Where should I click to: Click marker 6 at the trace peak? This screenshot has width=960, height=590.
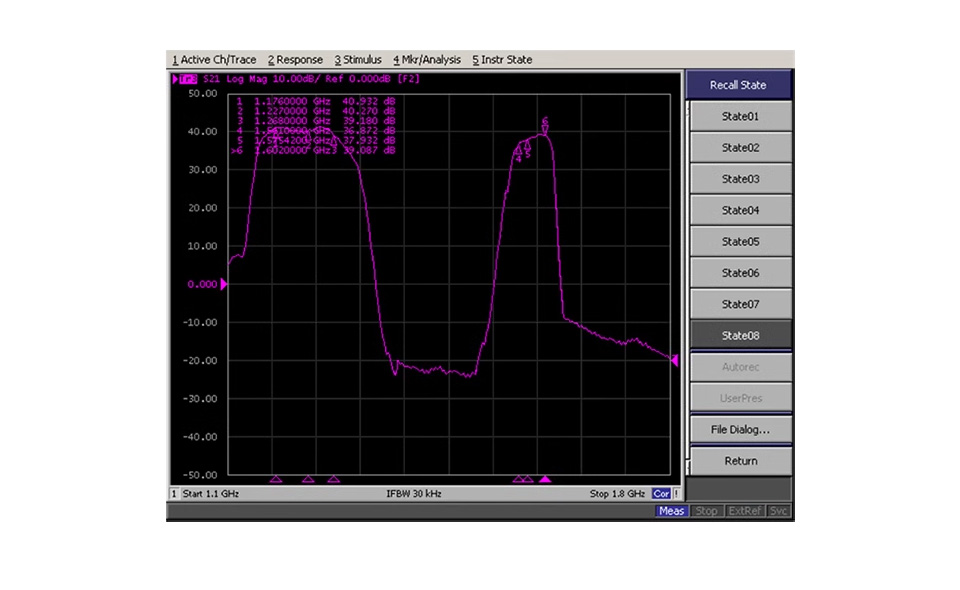click(x=545, y=127)
